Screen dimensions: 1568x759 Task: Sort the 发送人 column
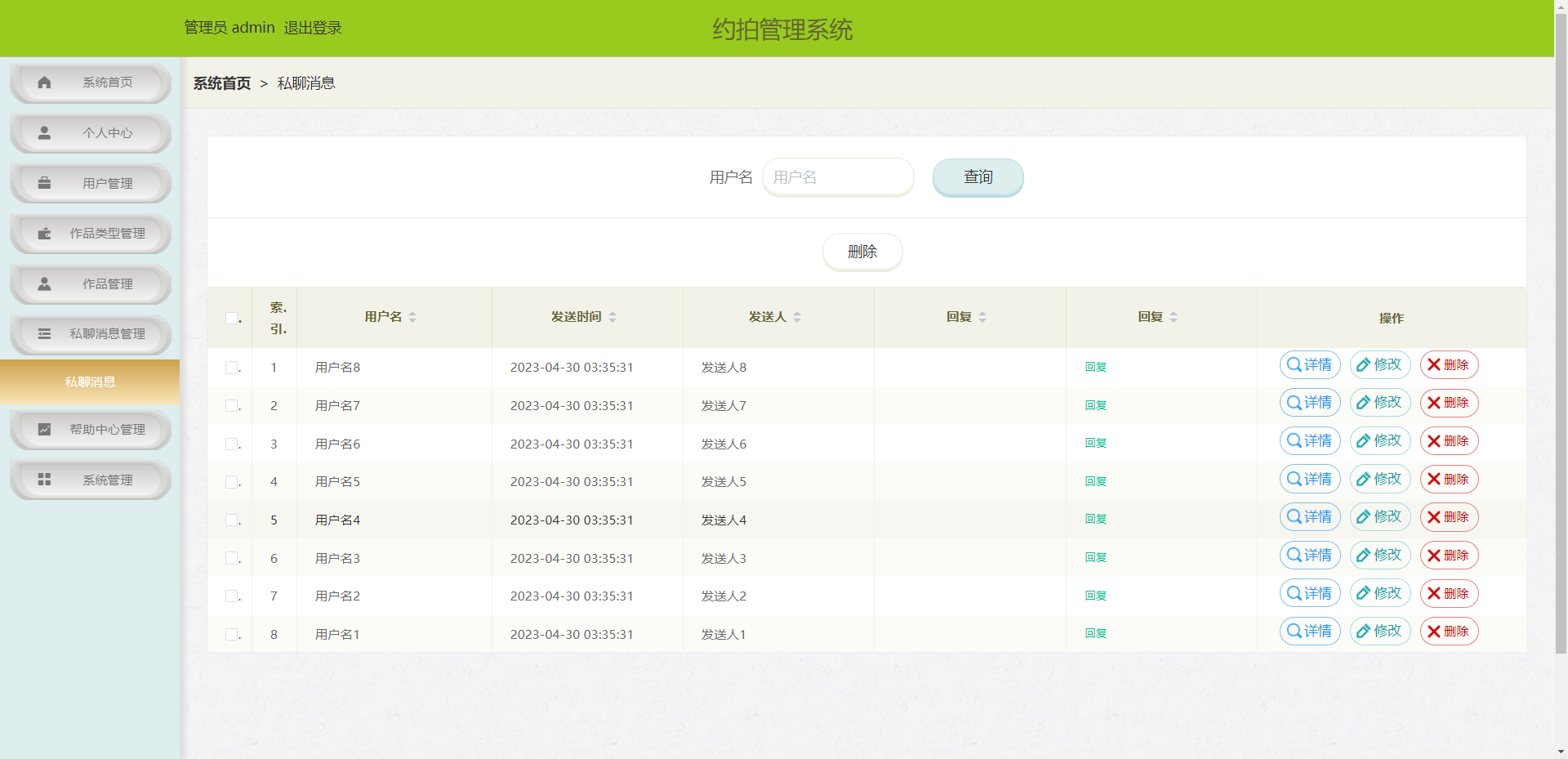798,317
